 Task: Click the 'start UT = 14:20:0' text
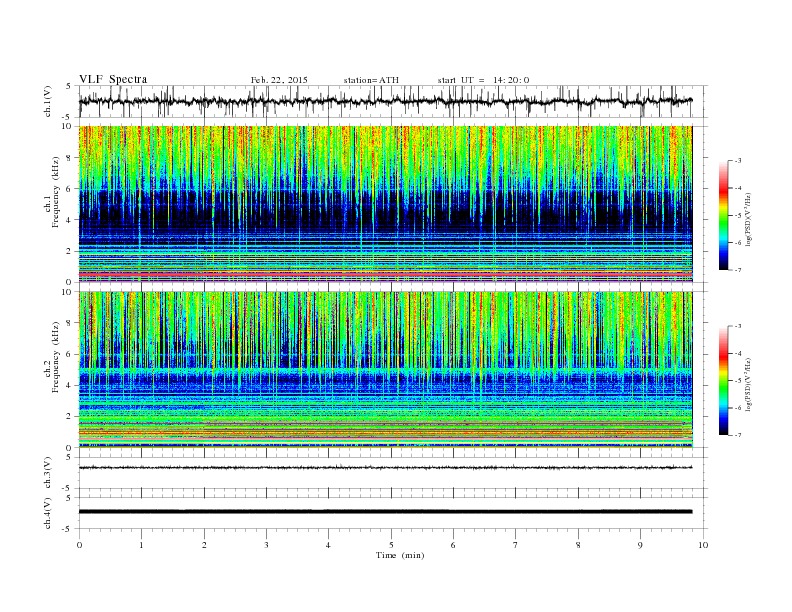coord(483,80)
